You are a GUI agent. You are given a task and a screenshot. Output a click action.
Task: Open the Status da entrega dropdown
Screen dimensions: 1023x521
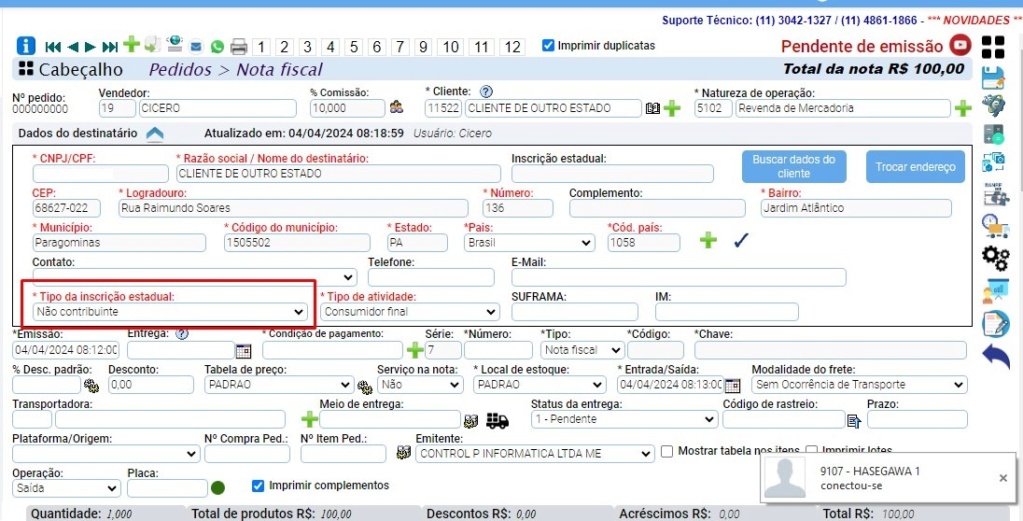pos(624,419)
